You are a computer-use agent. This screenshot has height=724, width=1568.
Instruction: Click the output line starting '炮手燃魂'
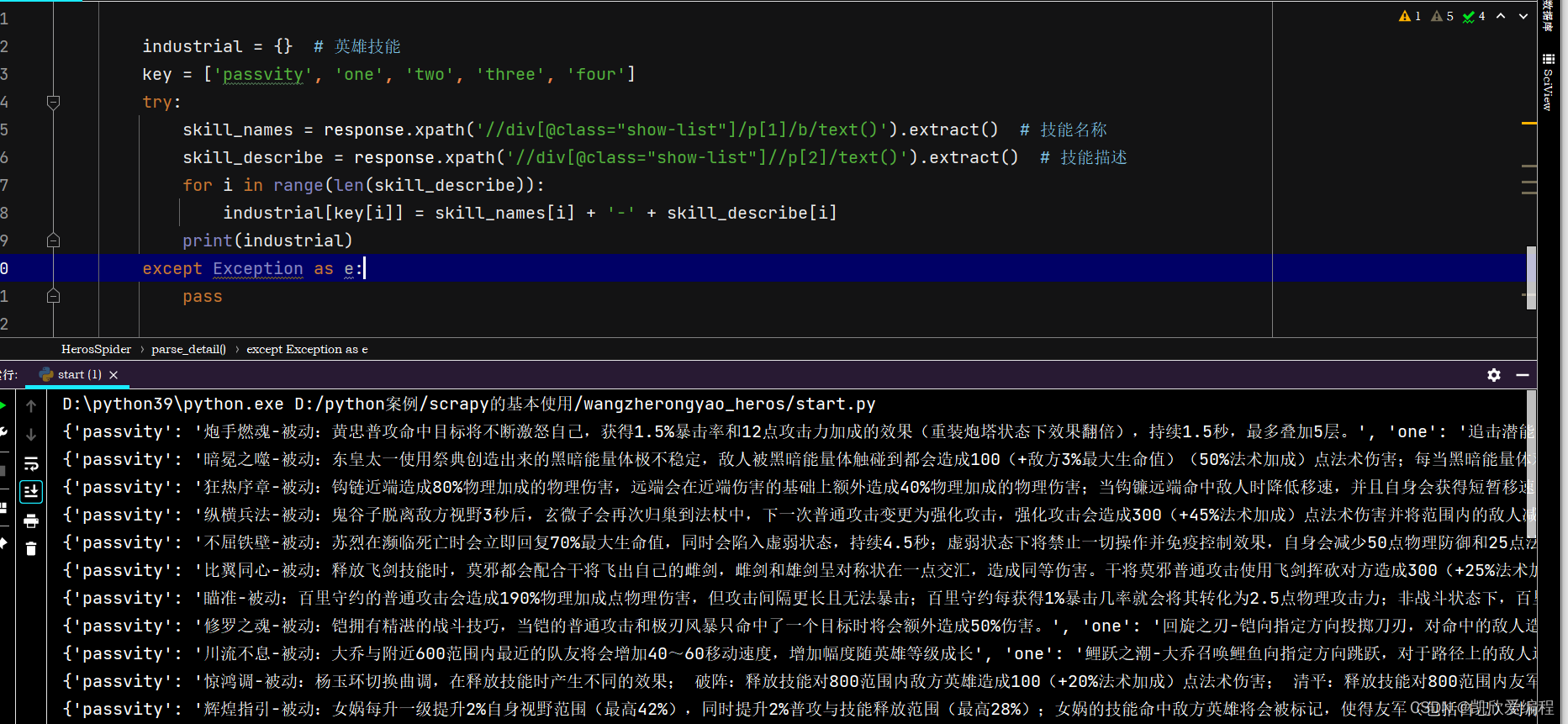click(x=799, y=431)
